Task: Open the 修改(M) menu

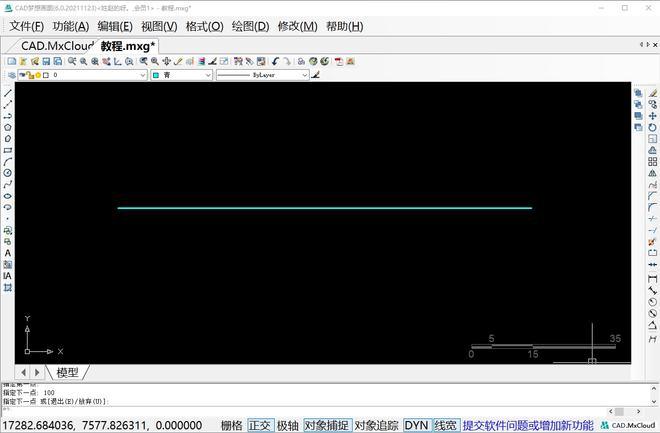Action: (298, 27)
